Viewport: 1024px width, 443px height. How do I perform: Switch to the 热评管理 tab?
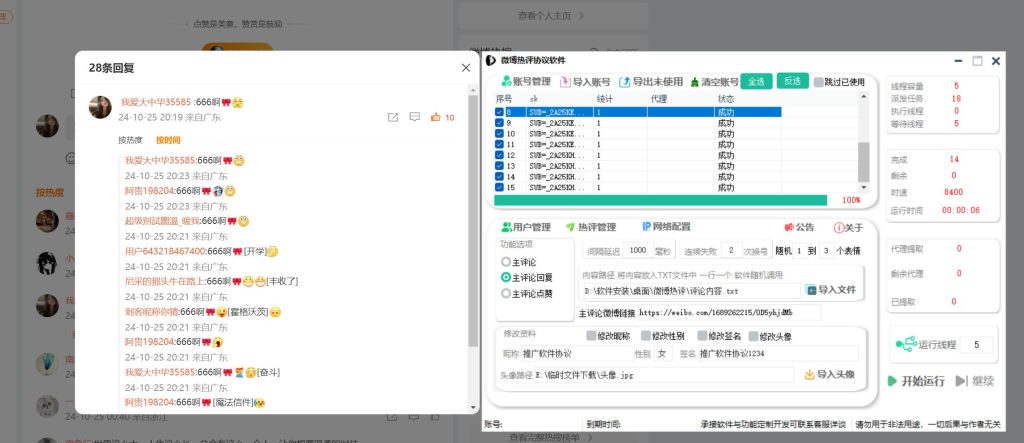[x=590, y=227]
